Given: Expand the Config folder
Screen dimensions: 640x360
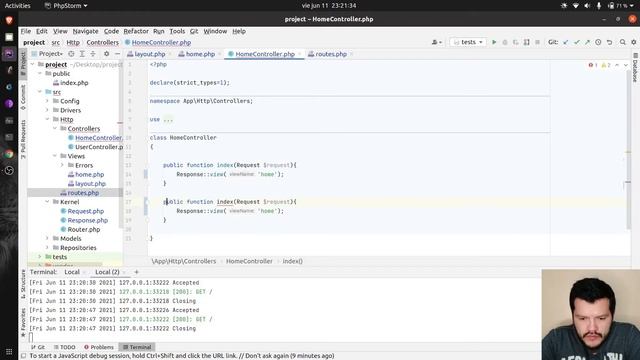Looking at the screenshot, I should pyautogui.click(x=47, y=101).
